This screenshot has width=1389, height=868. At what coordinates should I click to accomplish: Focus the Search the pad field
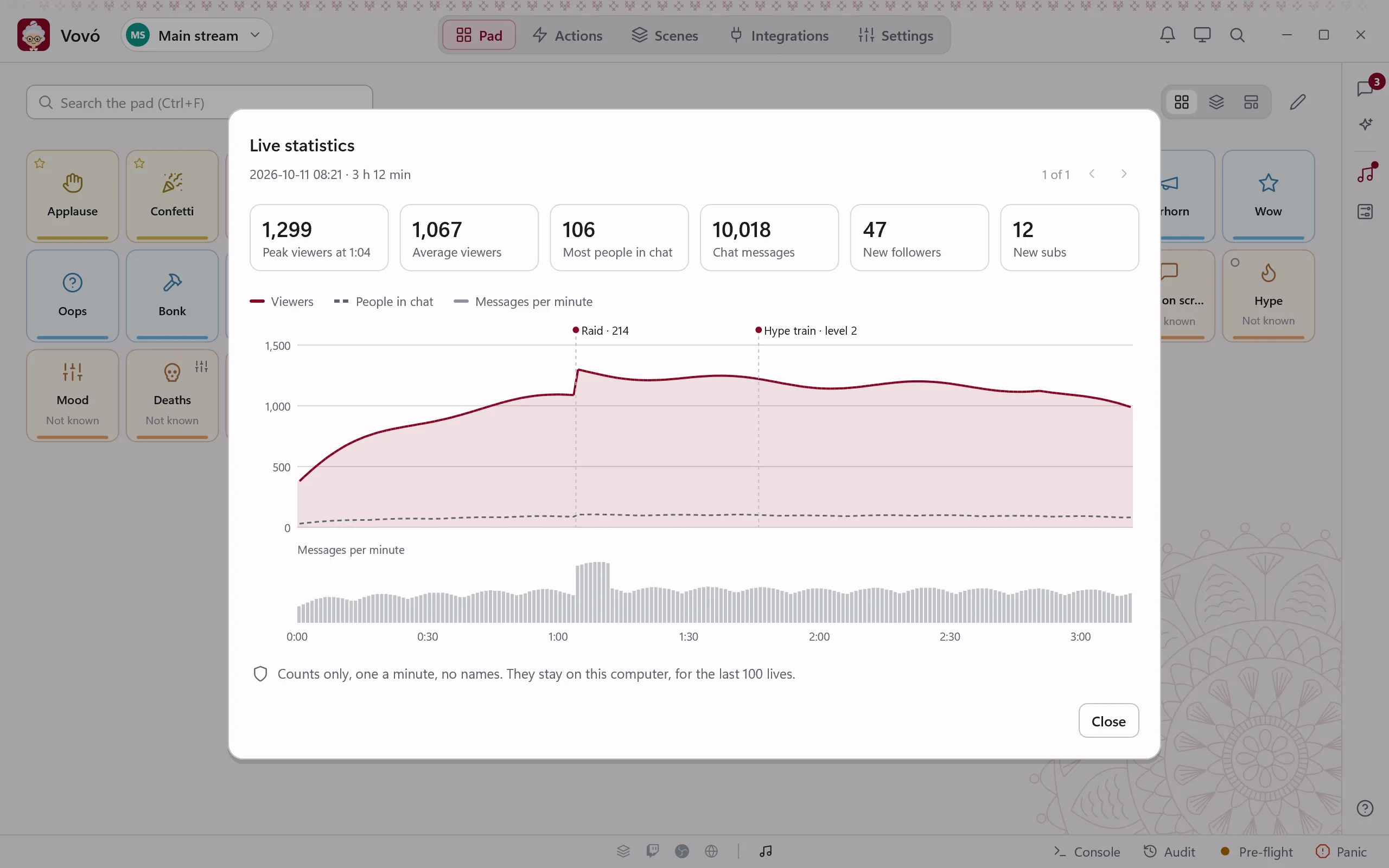coord(199,102)
